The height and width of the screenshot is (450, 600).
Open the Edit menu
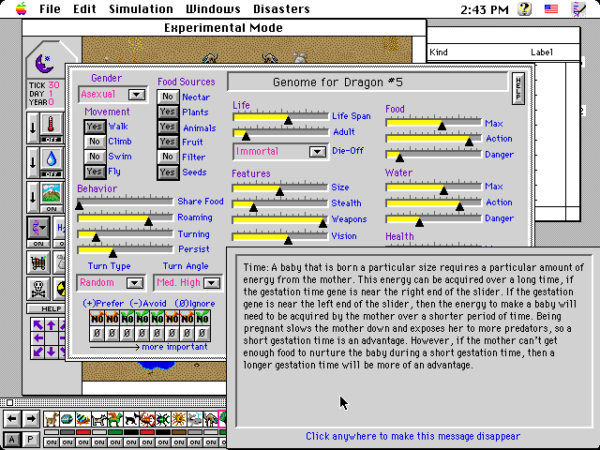pos(85,9)
